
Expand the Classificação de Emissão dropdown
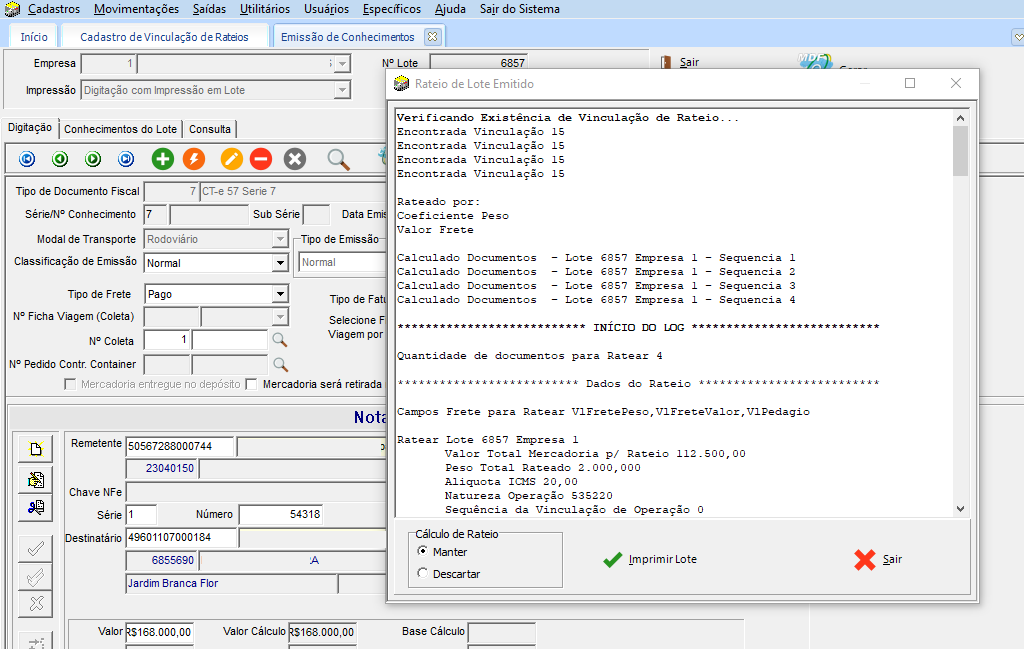pyautogui.click(x=280, y=263)
